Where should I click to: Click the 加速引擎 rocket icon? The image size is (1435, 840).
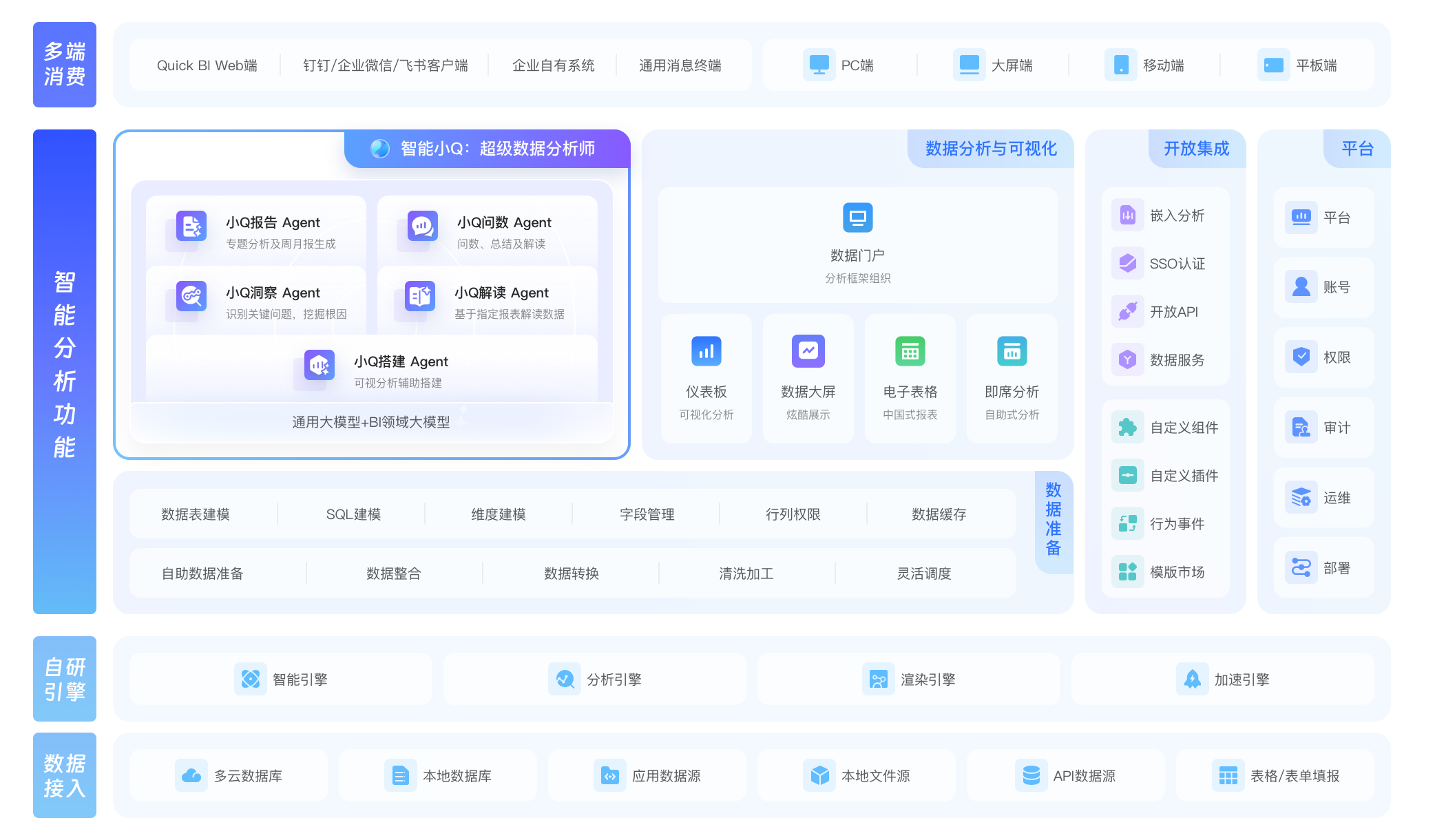1192,679
